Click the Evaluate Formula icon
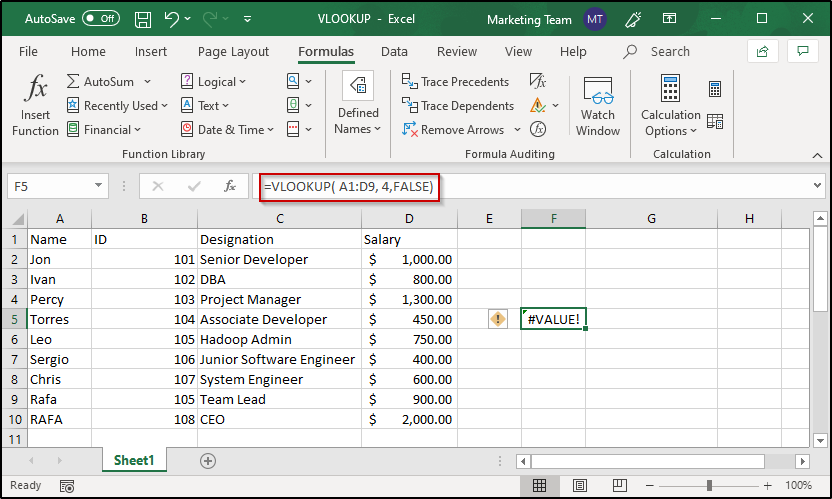 click(x=538, y=129)
